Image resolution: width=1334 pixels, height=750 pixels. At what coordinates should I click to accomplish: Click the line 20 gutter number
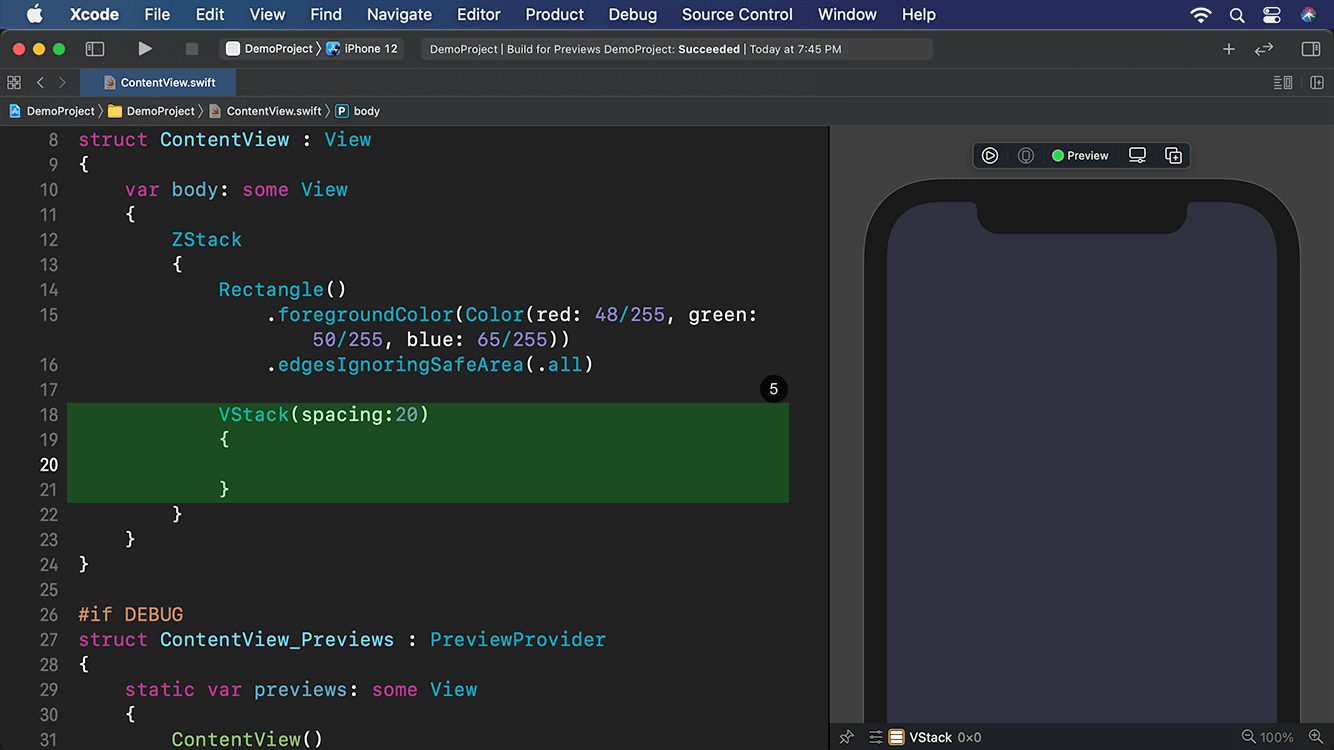pos(48,465)
